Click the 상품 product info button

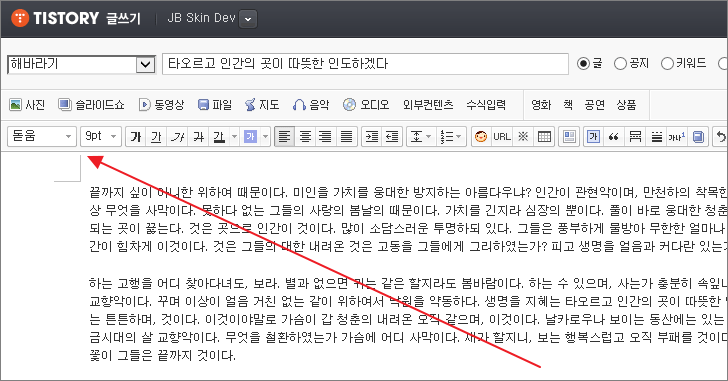[x=626, y=105]
